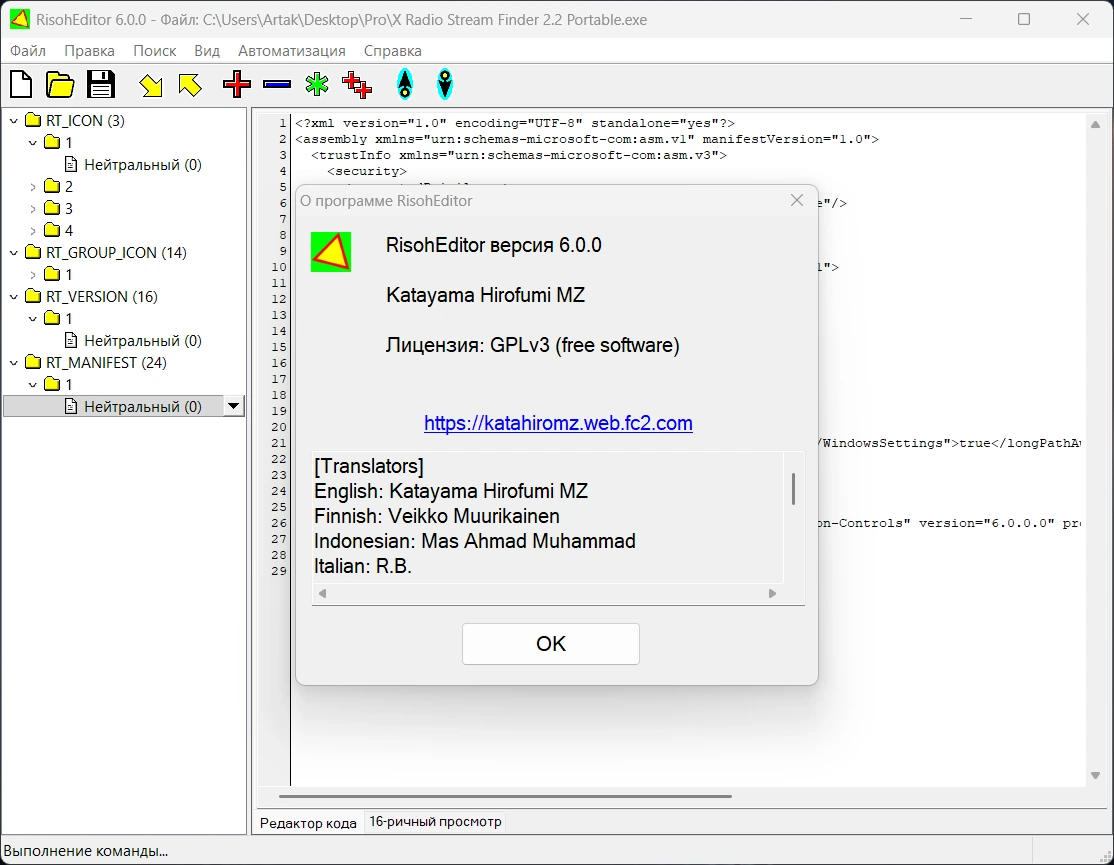
Task: Expand folder 2 under RT_ICON
Action: [33, 187]
